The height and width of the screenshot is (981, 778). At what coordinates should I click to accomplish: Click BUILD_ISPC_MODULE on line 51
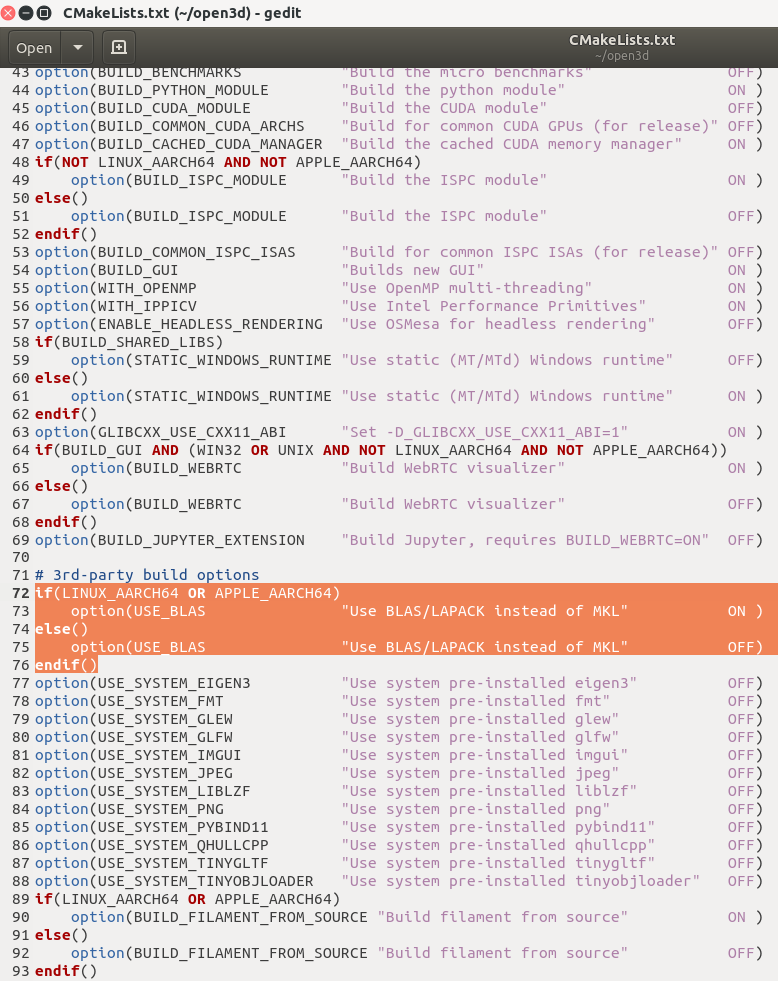coord(210,216)
